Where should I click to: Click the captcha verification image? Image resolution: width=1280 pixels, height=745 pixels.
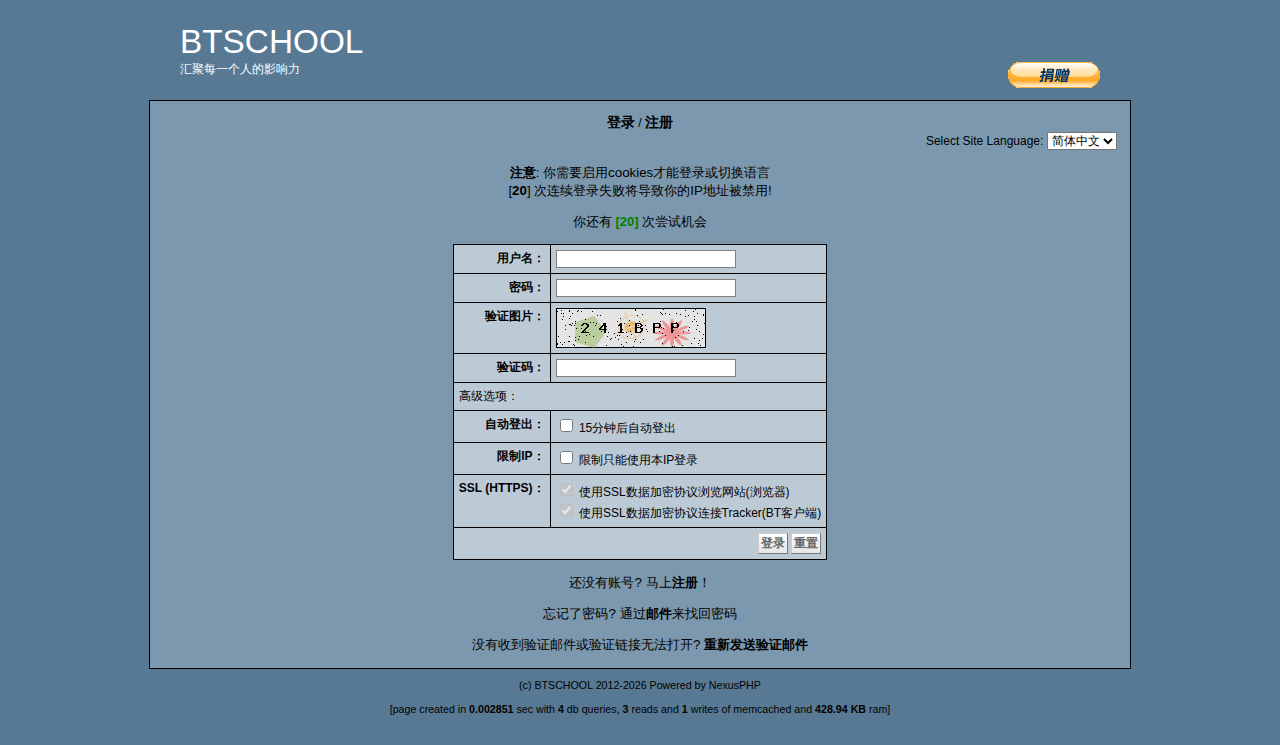(631, 328)
